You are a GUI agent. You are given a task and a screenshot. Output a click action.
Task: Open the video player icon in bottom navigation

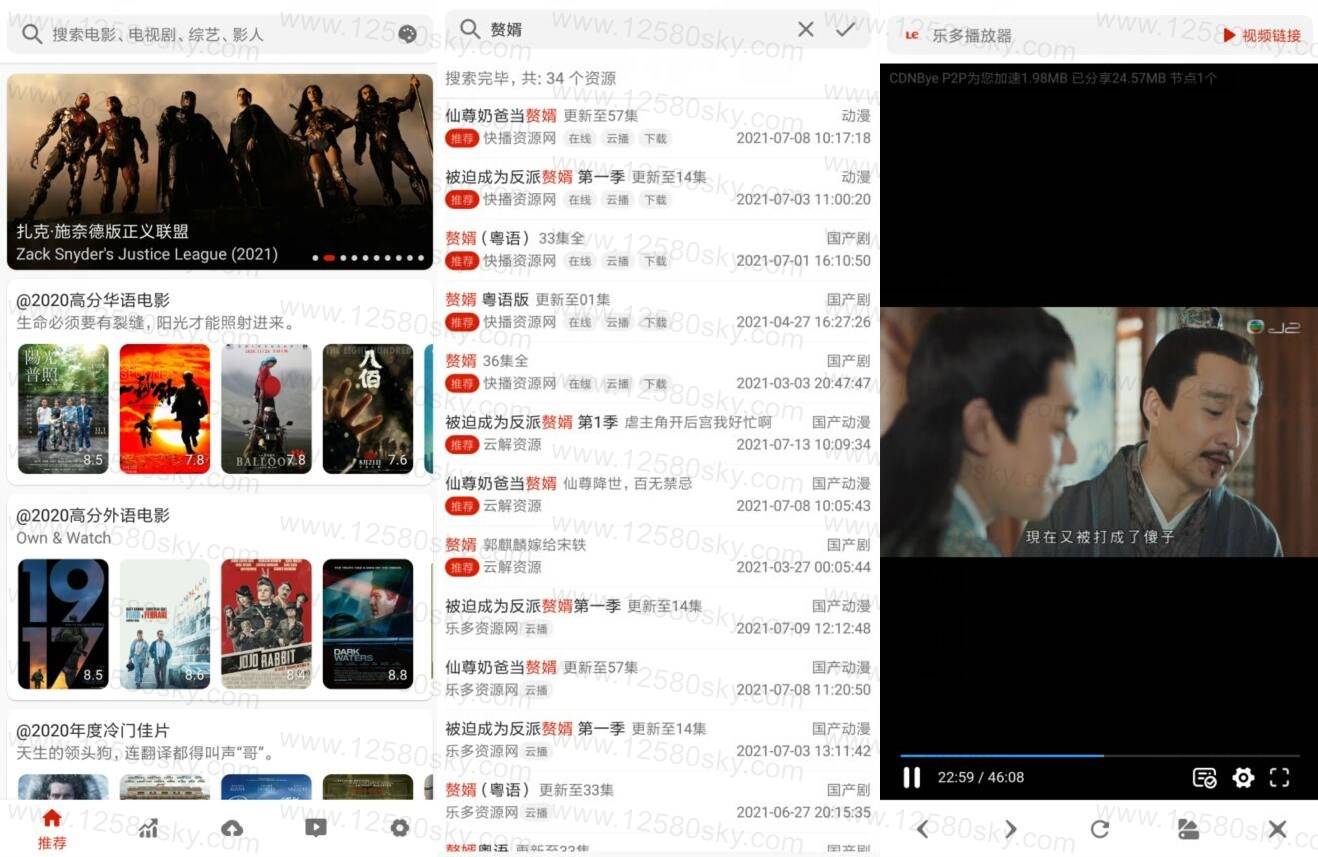click(x=316, y=828)
